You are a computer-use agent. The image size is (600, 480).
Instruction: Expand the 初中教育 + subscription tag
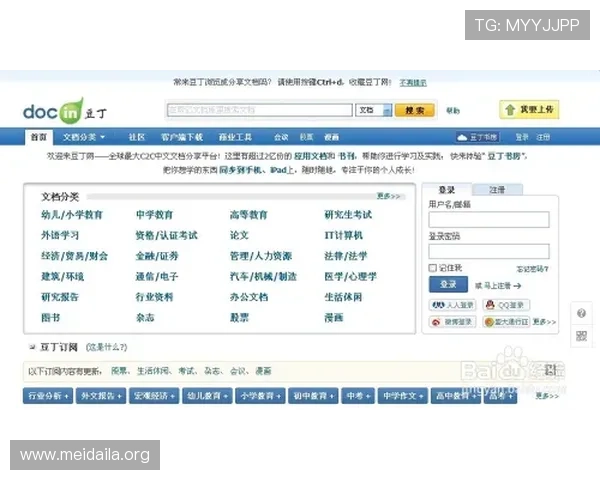coord(314,396)
